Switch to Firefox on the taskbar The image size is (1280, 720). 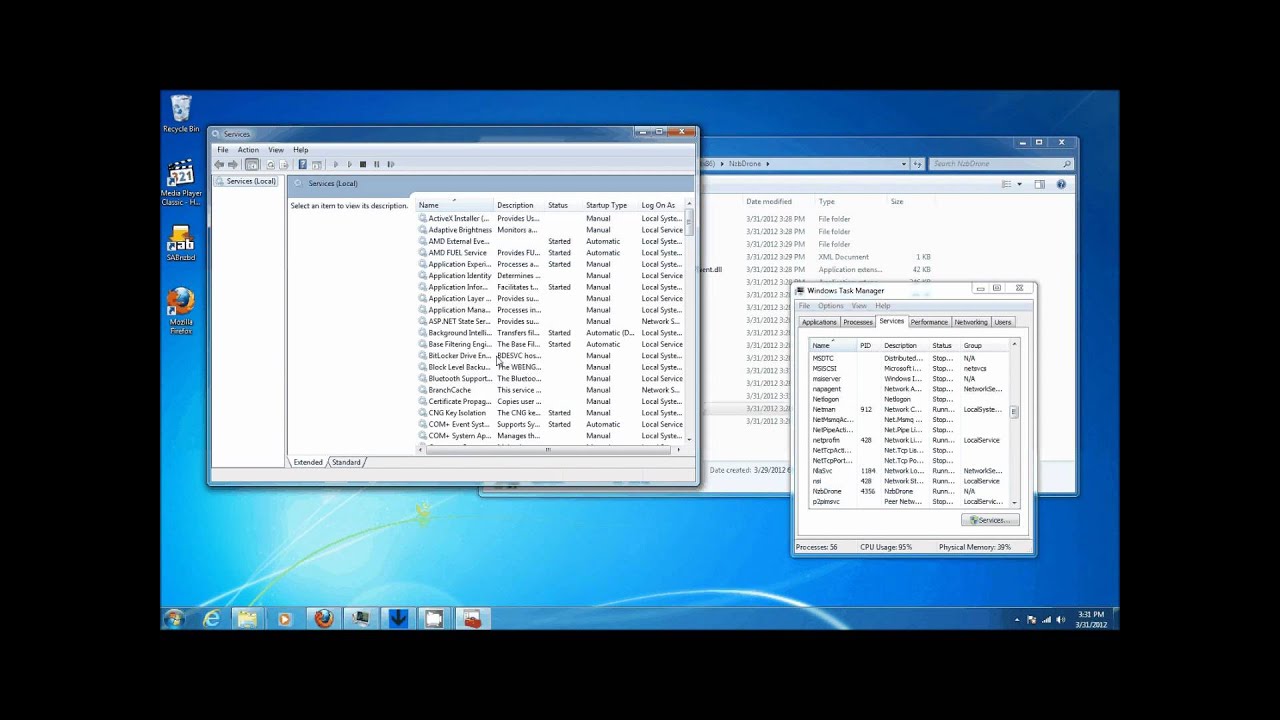pyautogui.click(x=323, y=619)
